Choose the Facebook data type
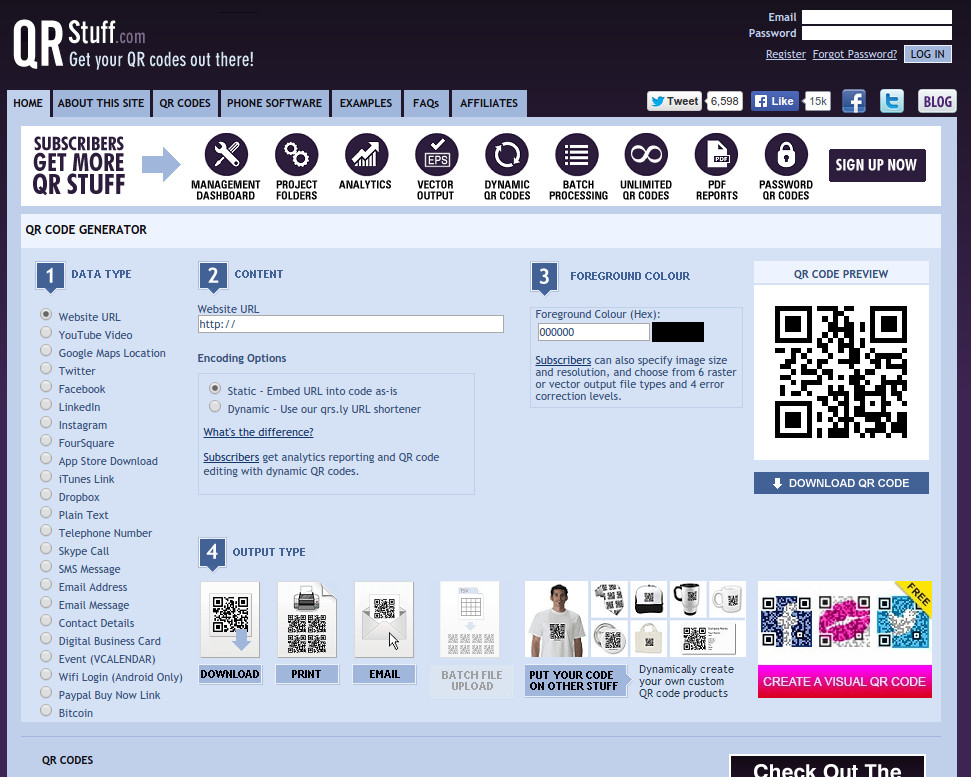The image size is (971, 777). (46, 386)
